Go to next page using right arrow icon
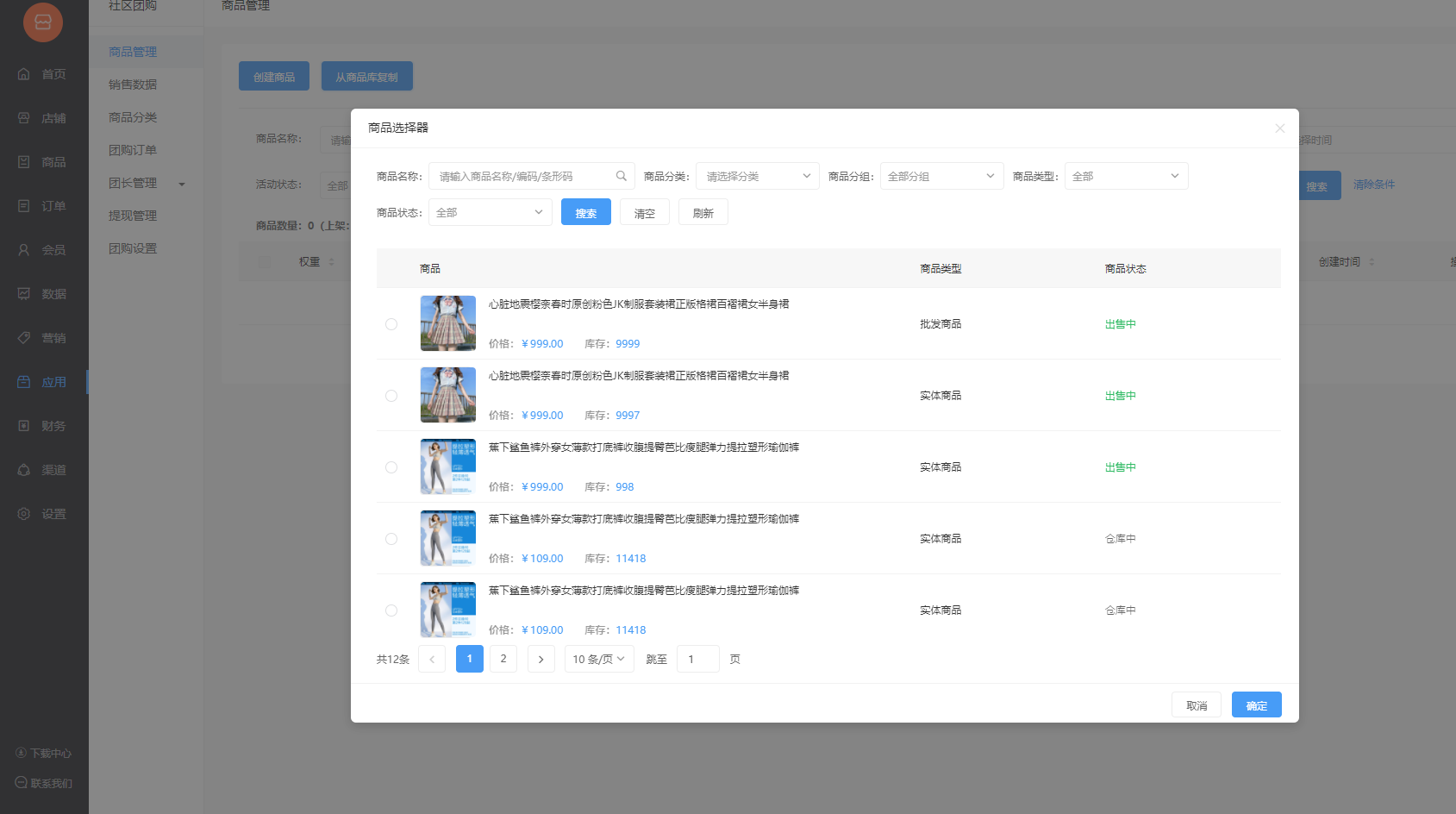The image size is (1456, 814). click(541, 659)
